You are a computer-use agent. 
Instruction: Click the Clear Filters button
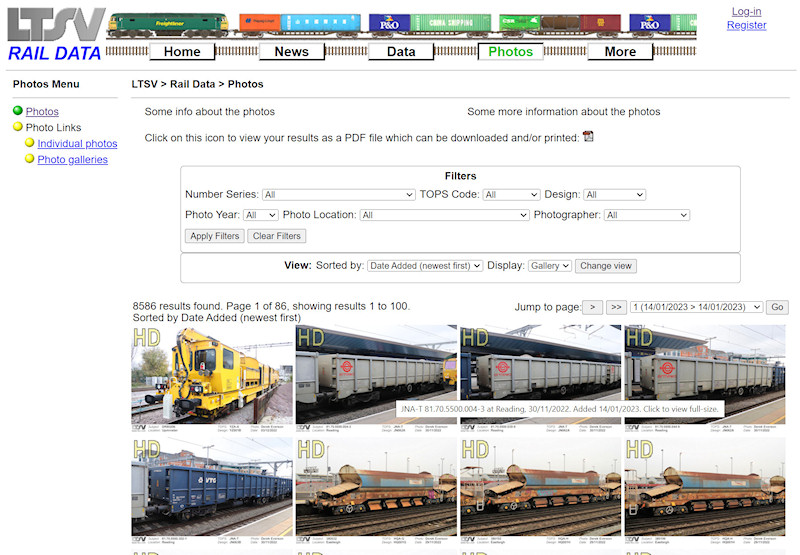[277, 236]
